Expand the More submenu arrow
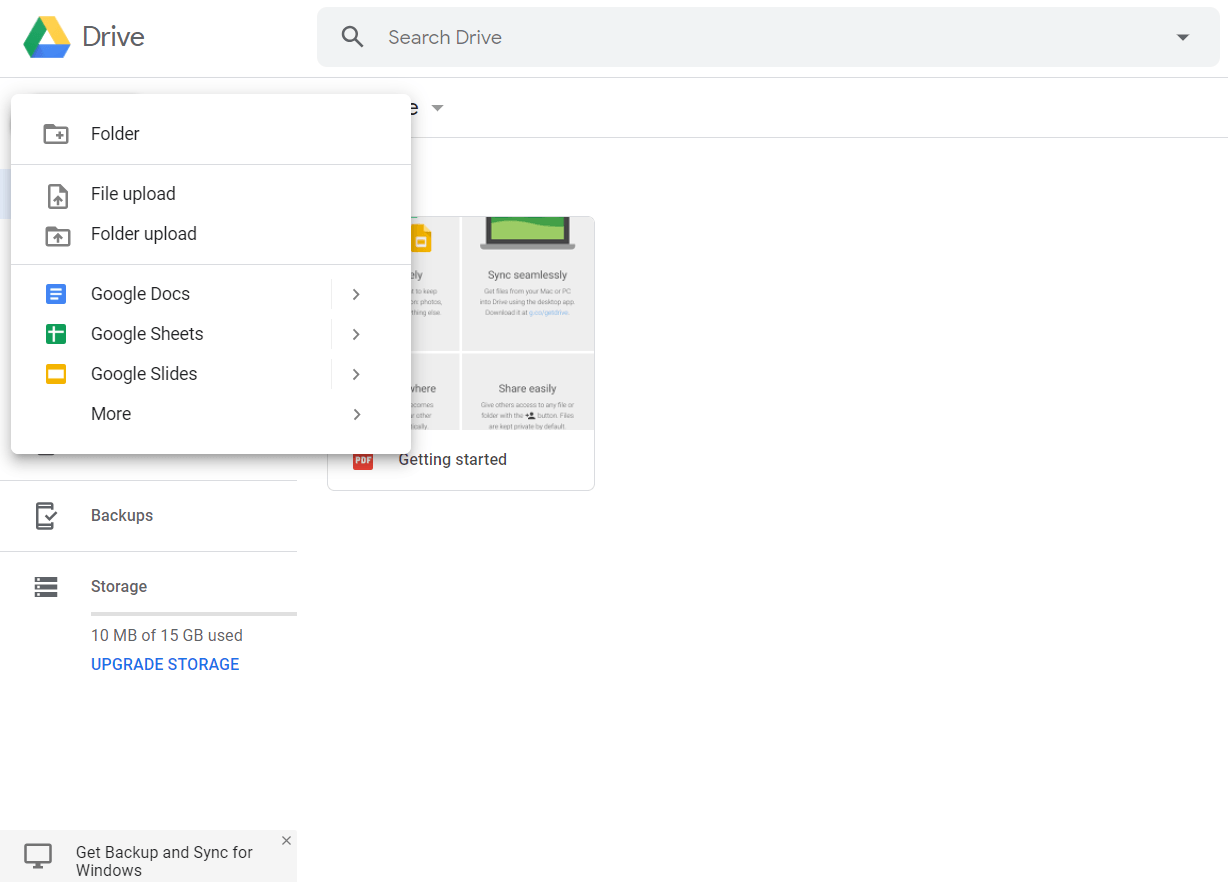The height and width of the screenshot is (882, 1228). pos(356,414)
